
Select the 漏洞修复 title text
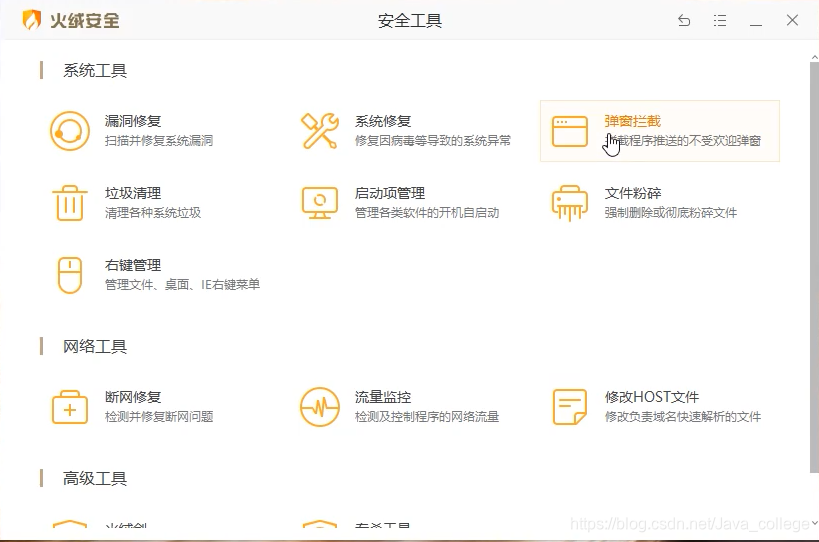pyautogui.click(x=133, y=121)
